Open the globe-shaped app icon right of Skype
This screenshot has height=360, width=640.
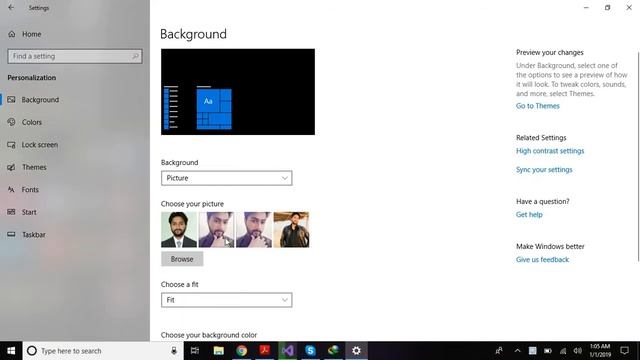click(x=333, y=351)
